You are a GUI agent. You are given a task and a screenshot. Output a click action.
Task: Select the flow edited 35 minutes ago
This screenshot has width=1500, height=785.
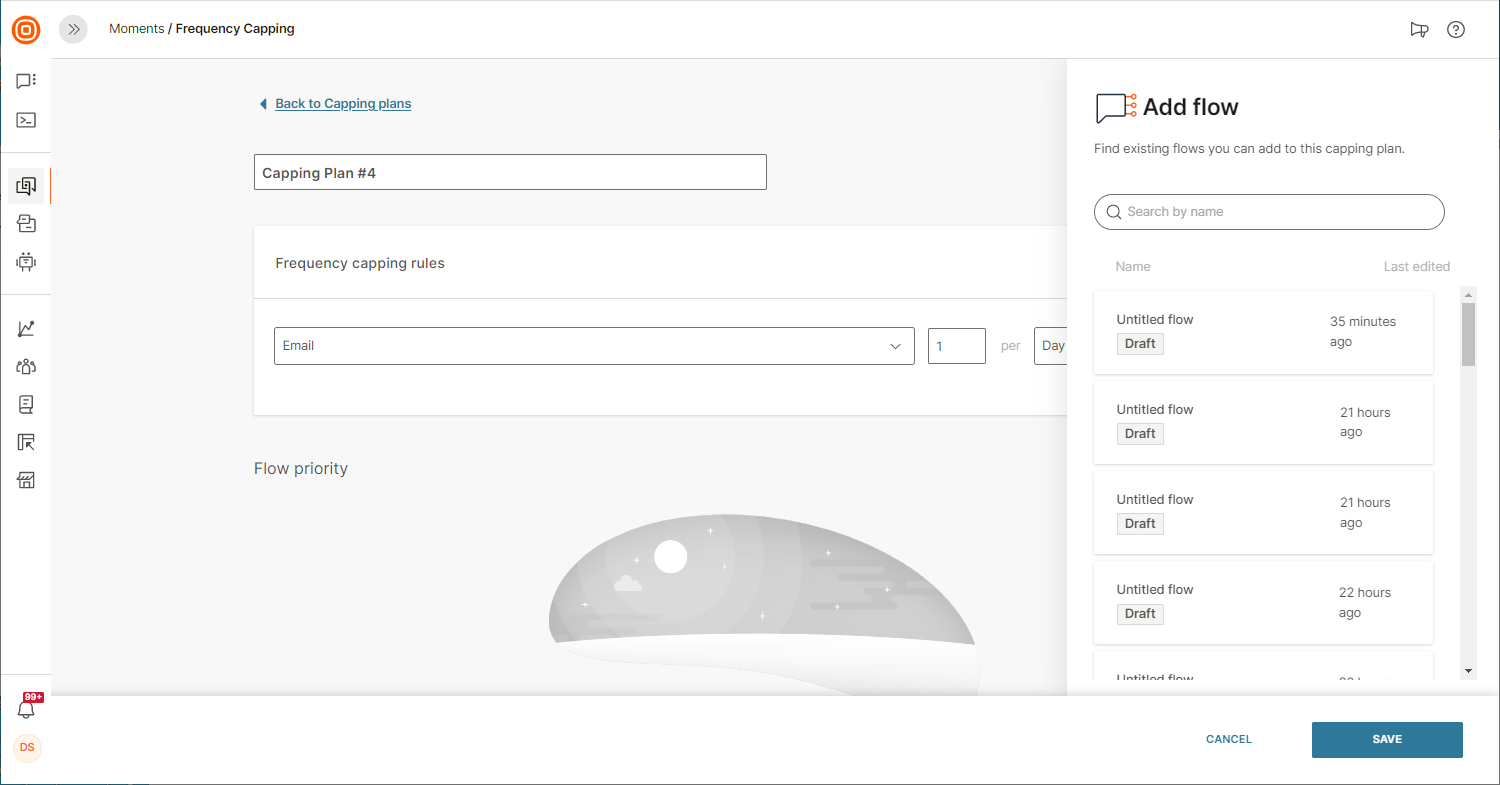coord(1262,332)
